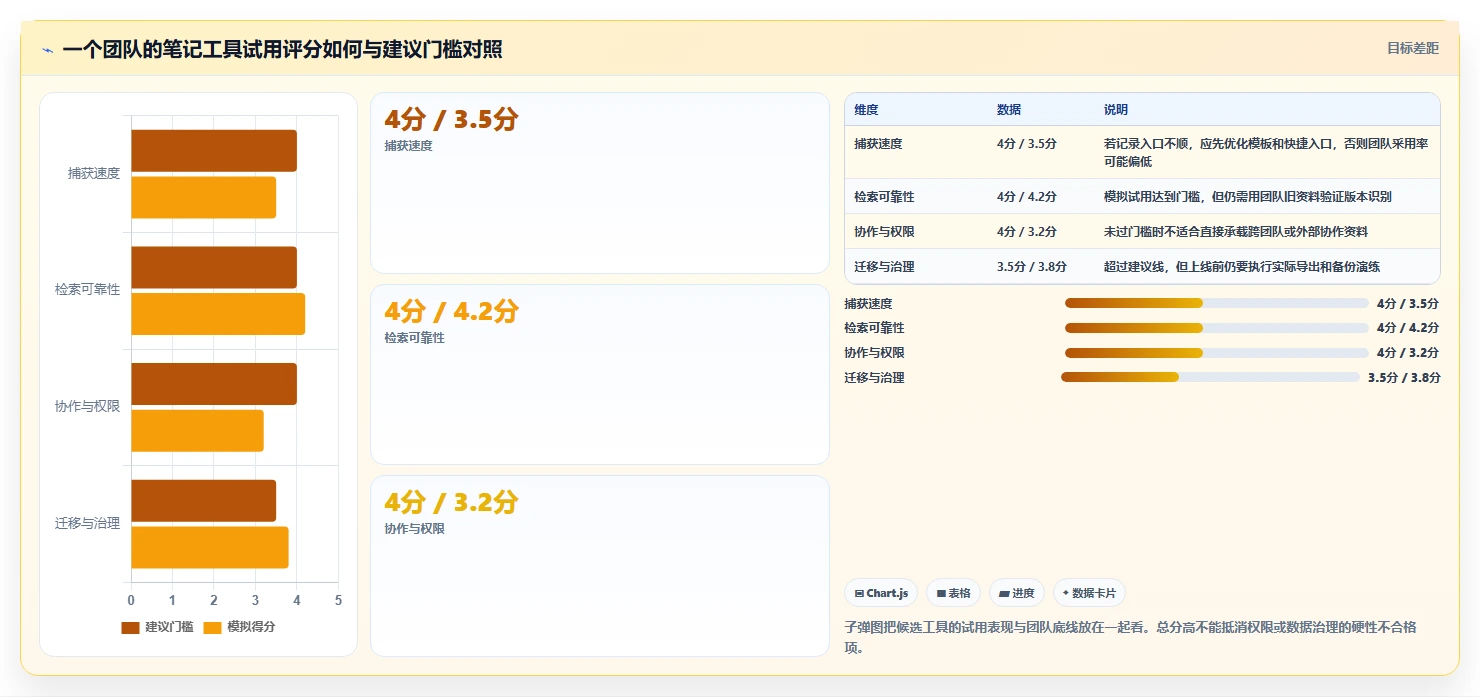This screenshot has height=697, width=1480.
Task: Click the 迁移与治理 progress bar
Action: tap(1210, 377)
